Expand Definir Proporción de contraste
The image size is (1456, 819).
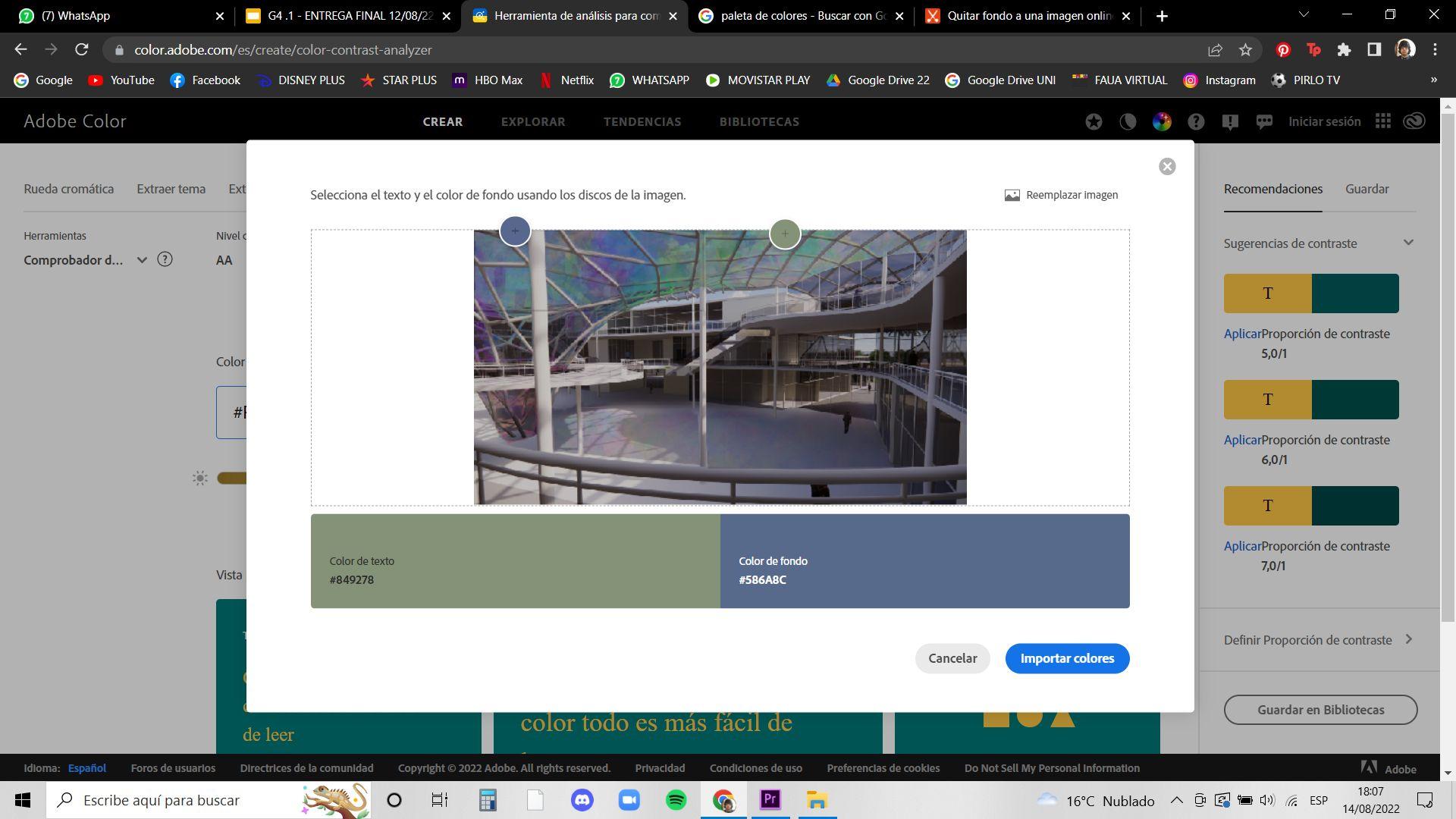point(1408,639)
